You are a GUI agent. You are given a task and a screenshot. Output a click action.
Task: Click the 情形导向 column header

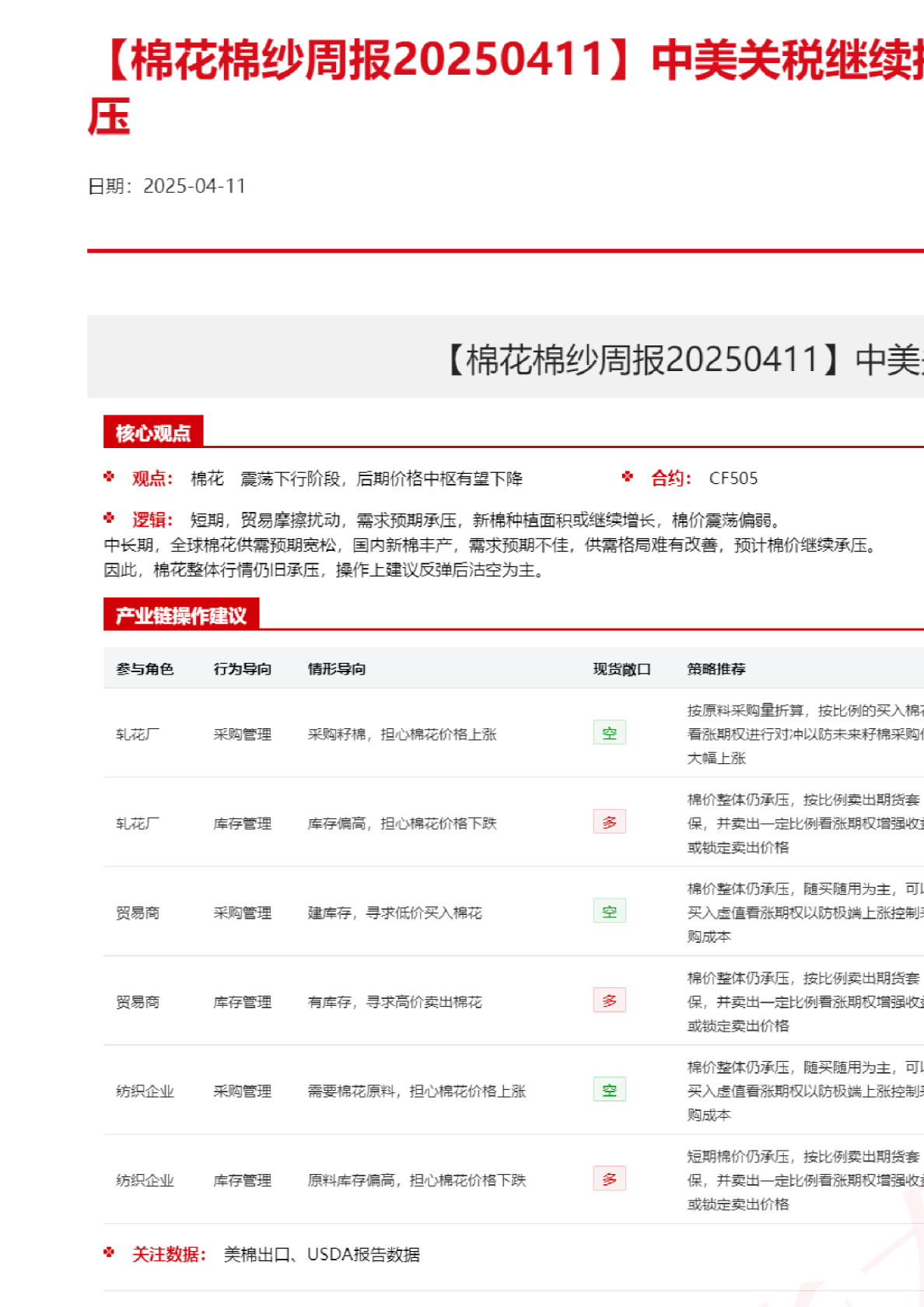tap(337, 669)
